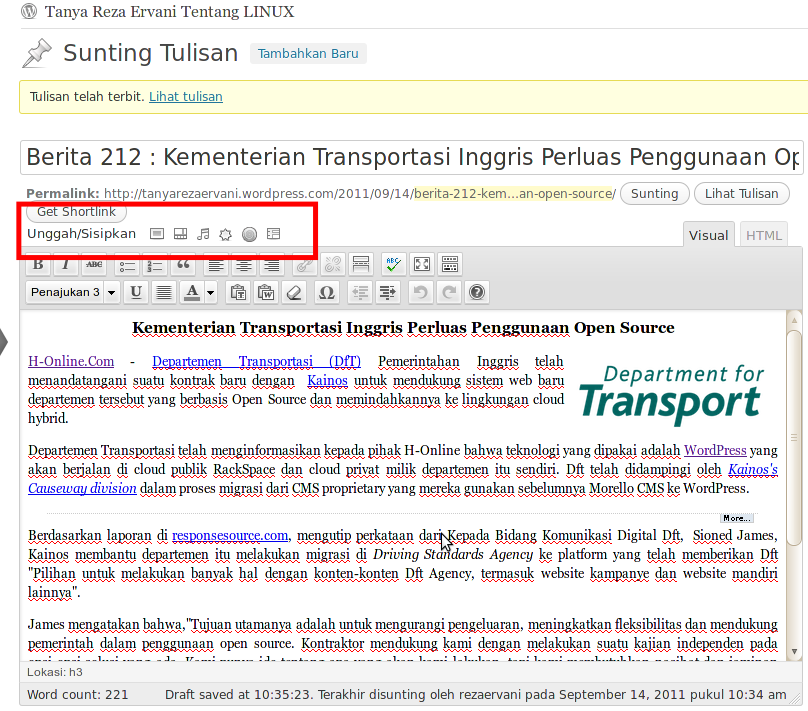Viewport: 808px width, 711px height.
Task: Apply strikethrough with the ABC button
Action: 94,264
